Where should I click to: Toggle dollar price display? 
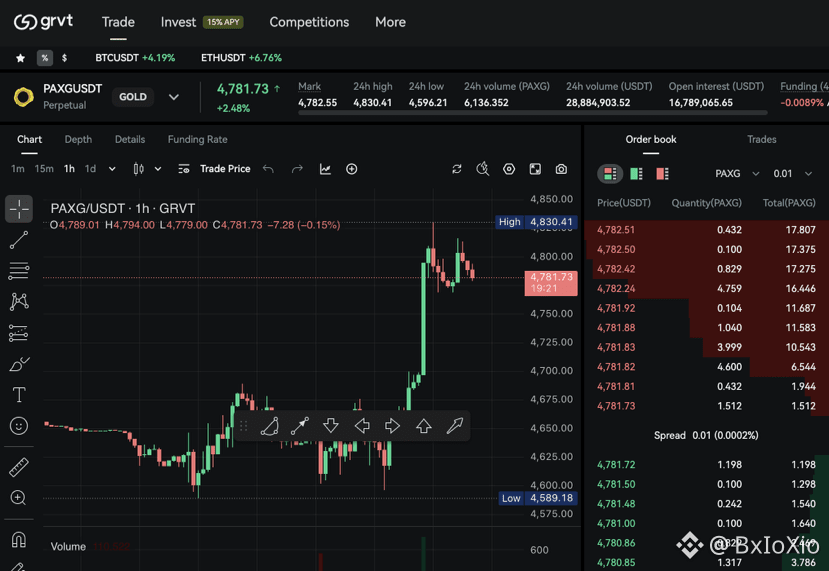[x=65, y=58]
